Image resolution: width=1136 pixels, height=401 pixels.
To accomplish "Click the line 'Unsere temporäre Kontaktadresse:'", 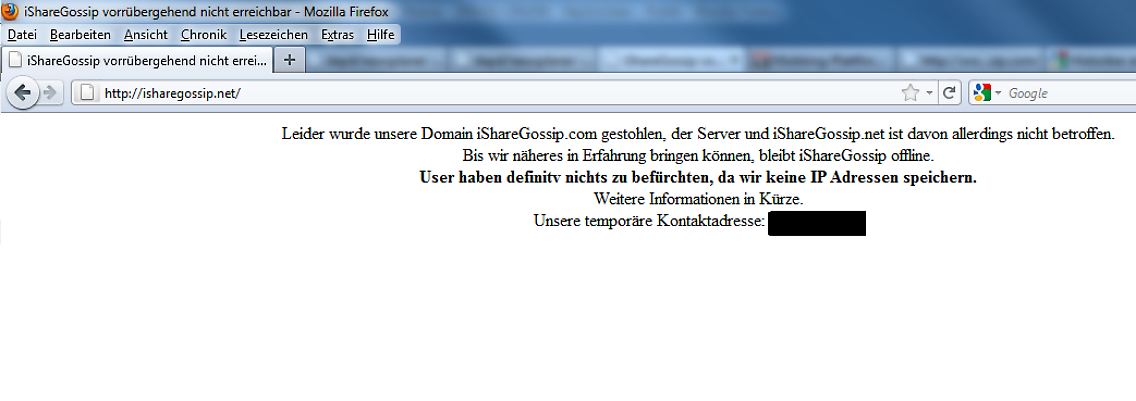I will click(650, 220).
